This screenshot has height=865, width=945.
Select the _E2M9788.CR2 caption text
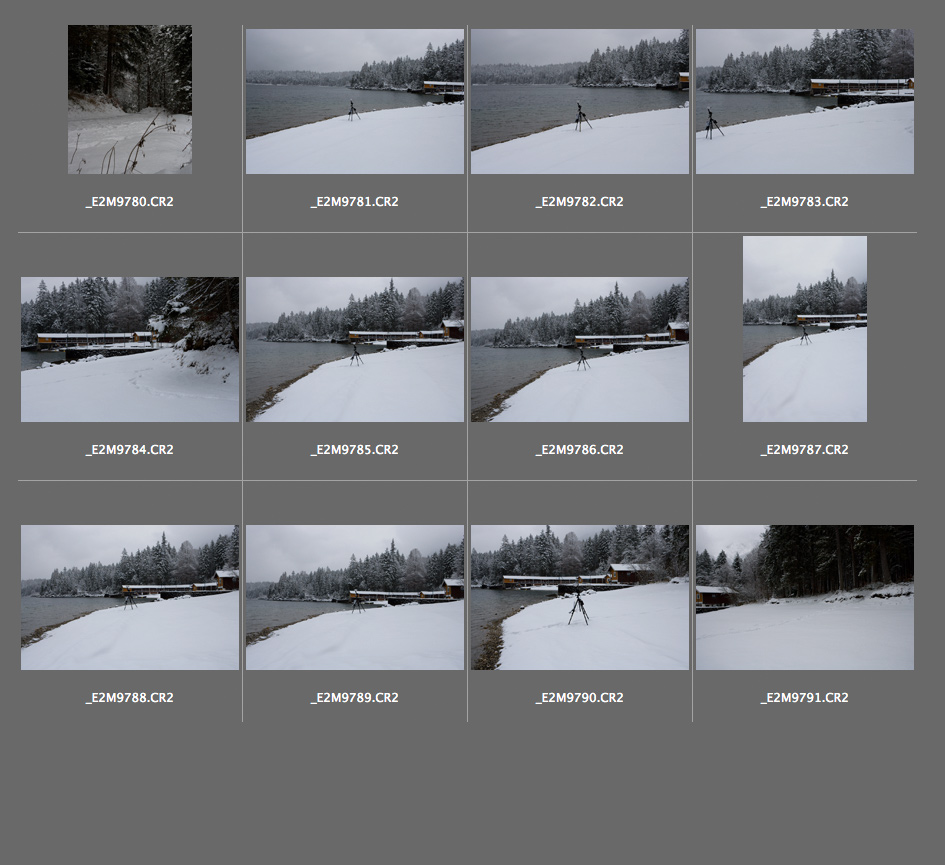click(129, 698)
